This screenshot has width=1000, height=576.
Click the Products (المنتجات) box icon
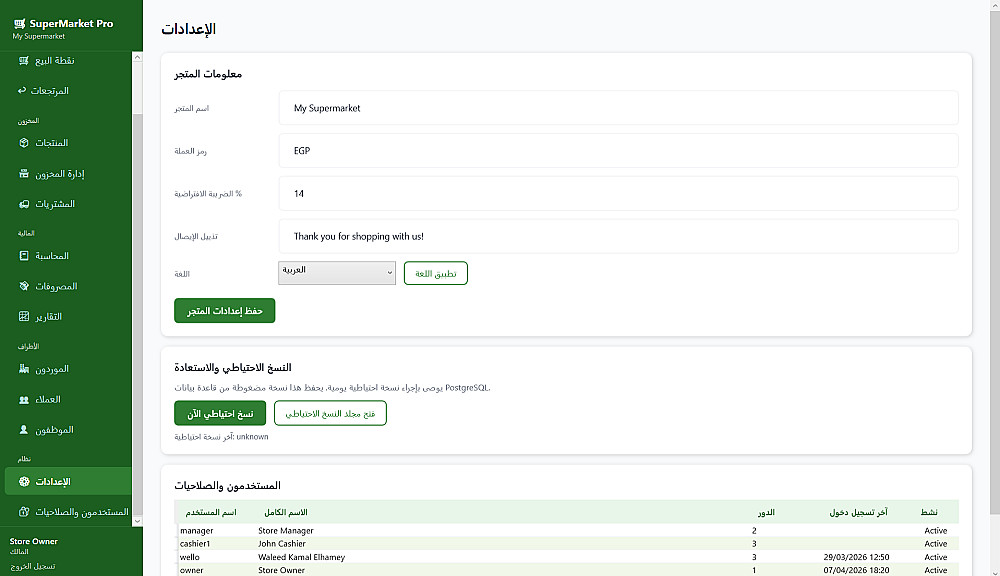click(24, 143)
